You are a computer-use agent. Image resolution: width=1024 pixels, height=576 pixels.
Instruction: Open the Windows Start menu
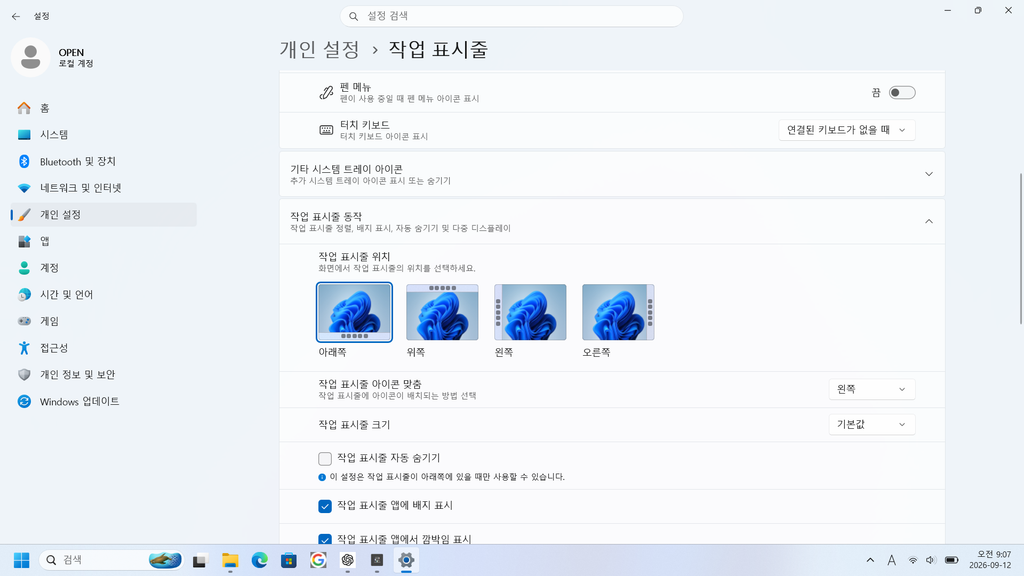(x=22, y=560)
